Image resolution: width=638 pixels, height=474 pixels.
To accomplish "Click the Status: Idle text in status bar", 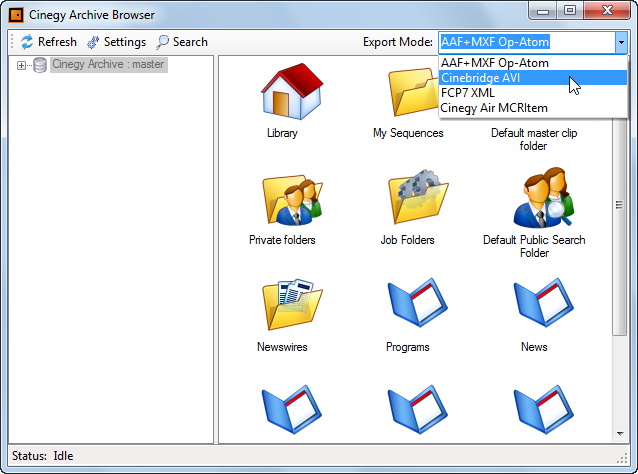I will pos(43,456).
